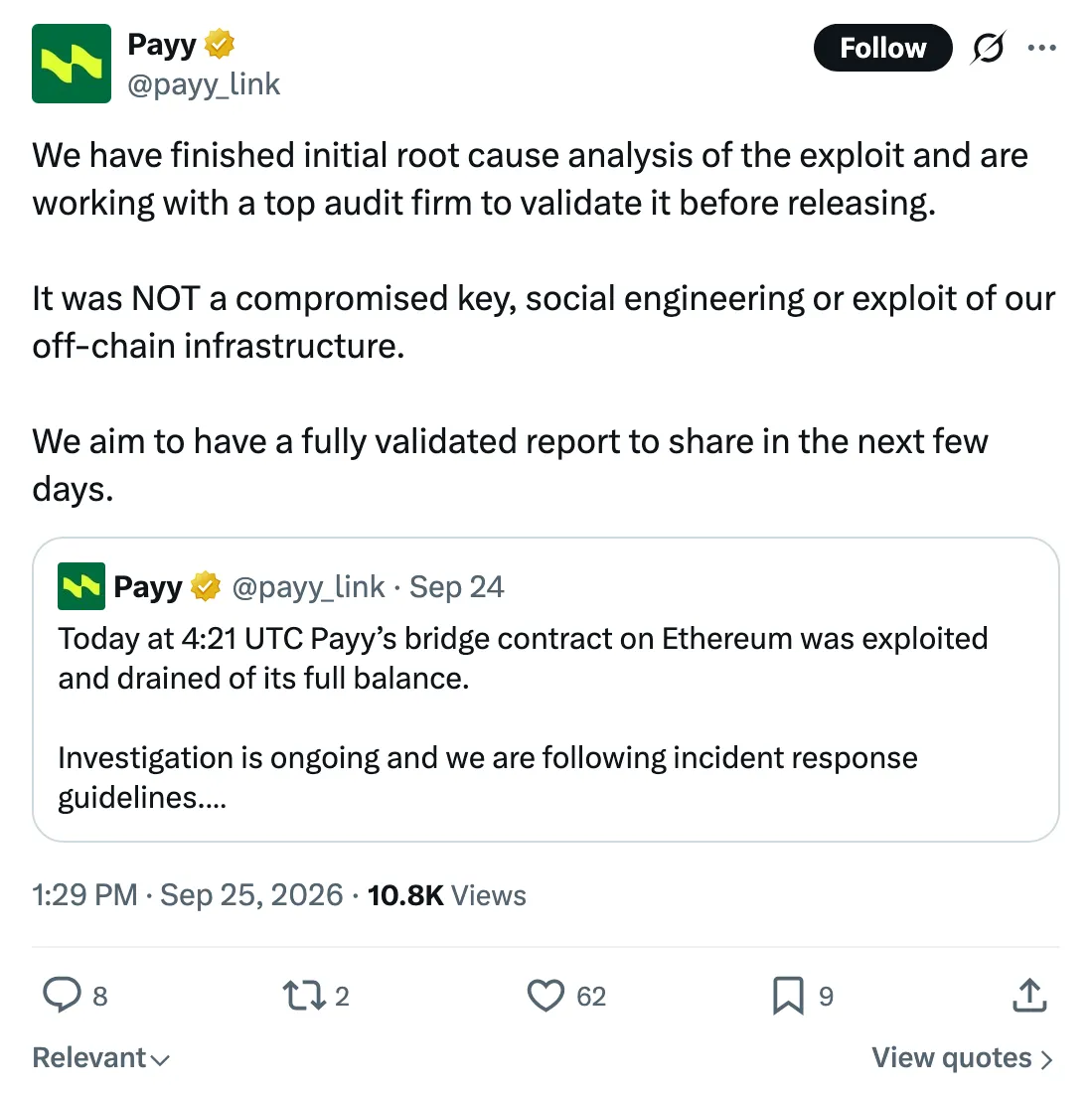This screenshot has width=1092, height=1098.
Task: Open the three-dot more options menu
Action: (x=1041, y=48)
